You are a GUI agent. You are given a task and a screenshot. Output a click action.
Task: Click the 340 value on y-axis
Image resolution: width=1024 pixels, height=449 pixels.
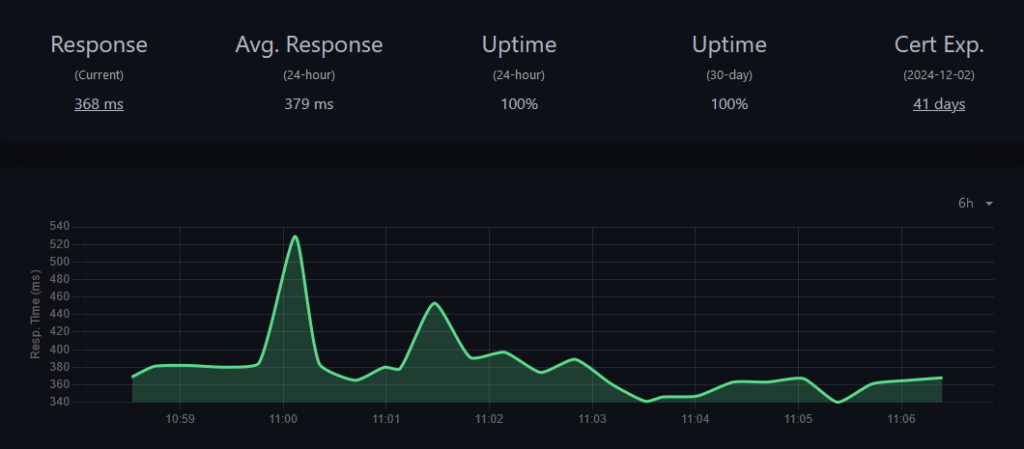[x=59, y=402]
